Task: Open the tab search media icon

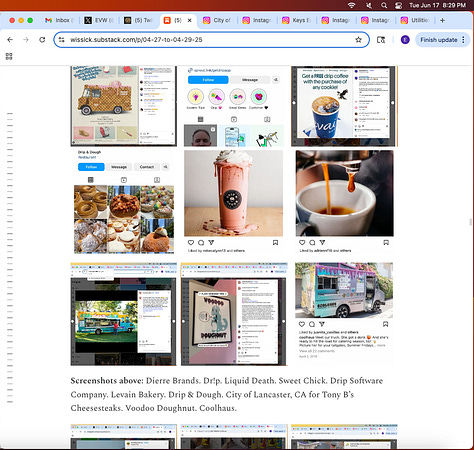Action: pyautogui.click(x=381, y=40)
